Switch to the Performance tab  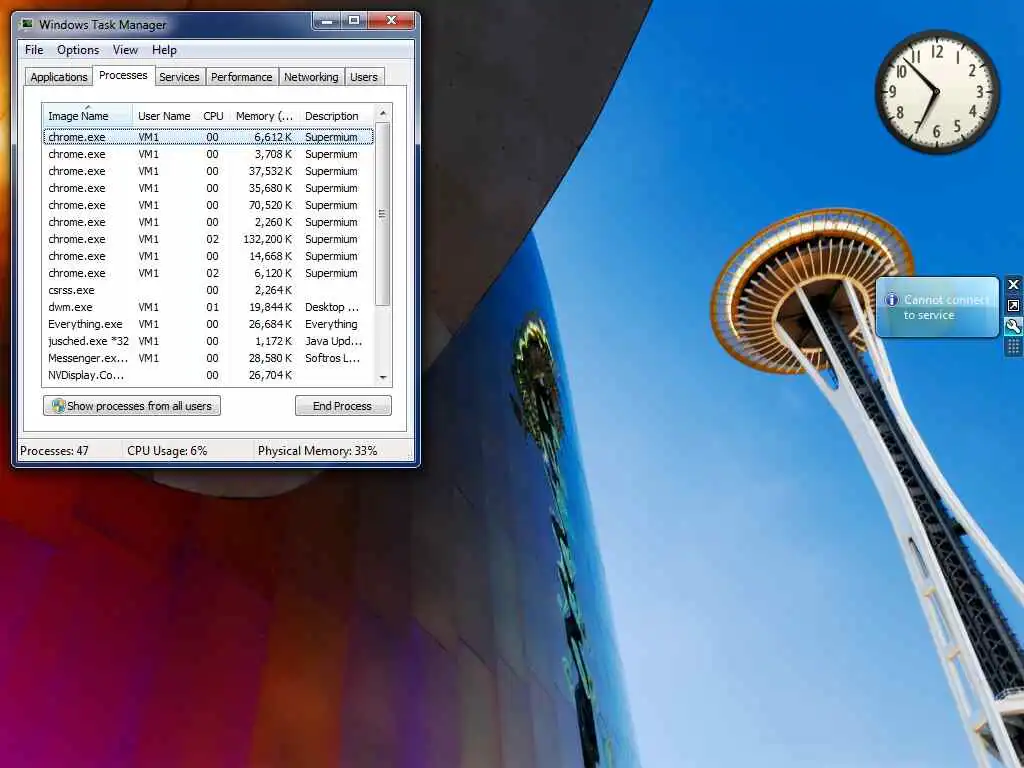click(242, 77)
